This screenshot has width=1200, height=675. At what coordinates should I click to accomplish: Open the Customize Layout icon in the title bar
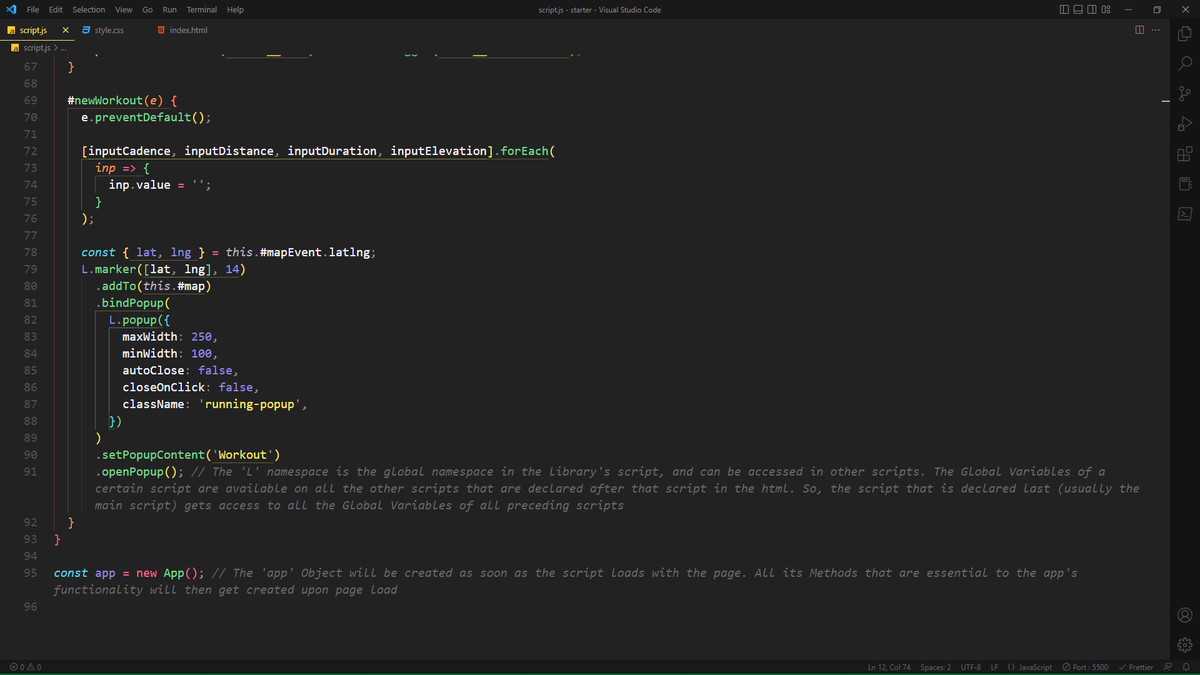coord(1107,10)
